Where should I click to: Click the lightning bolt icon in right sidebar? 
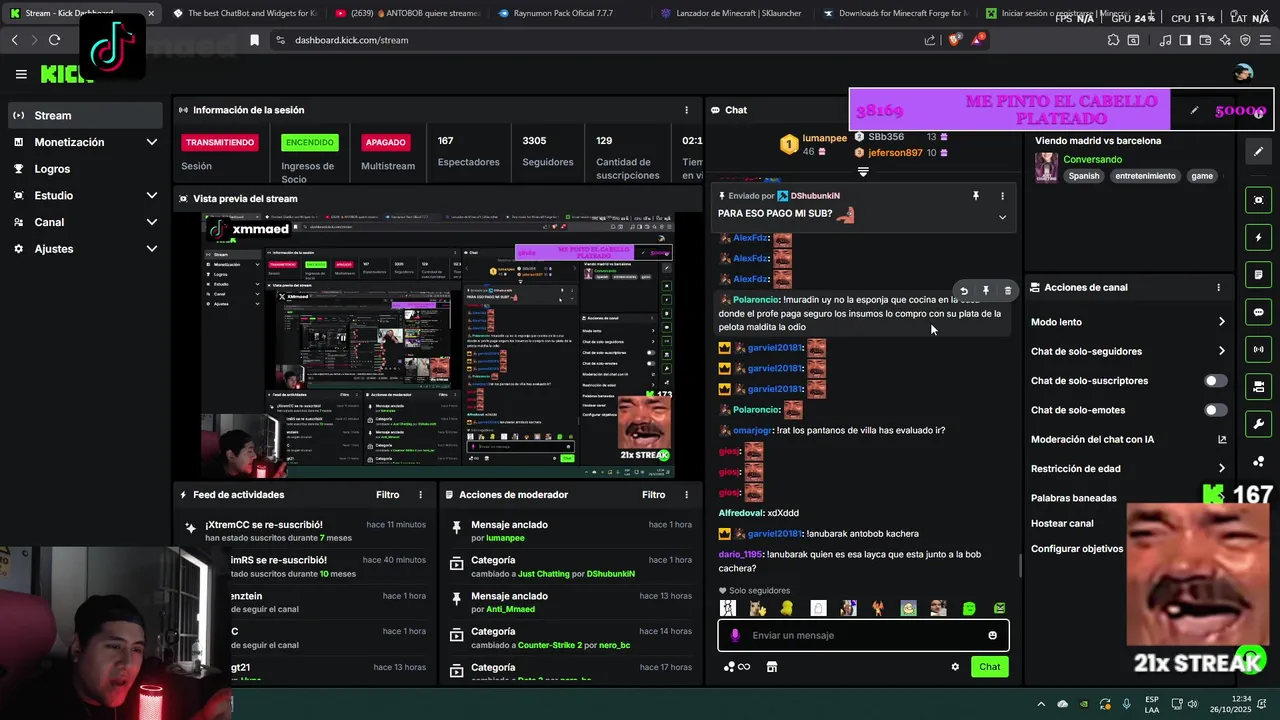point(1258,238)
